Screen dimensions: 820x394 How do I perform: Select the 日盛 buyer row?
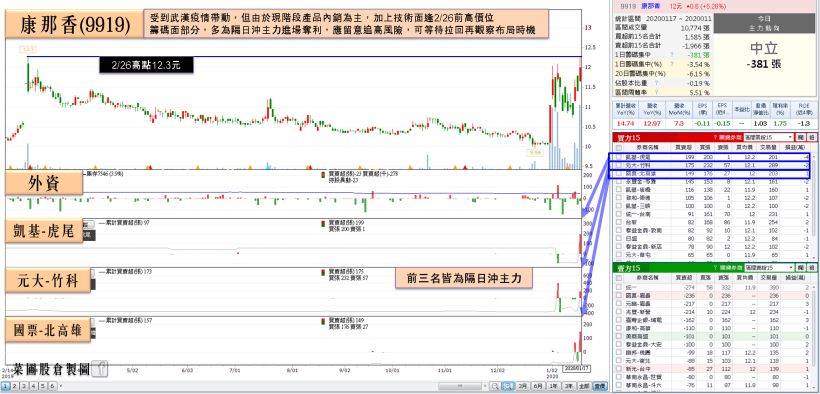click(712, 238)
